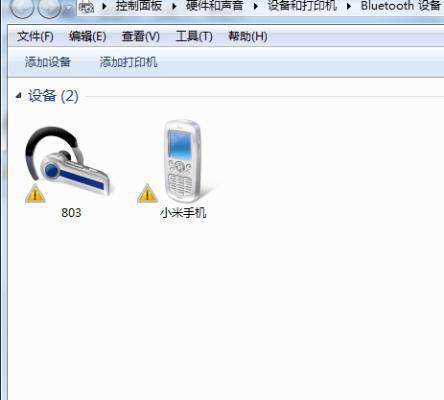Open the 查看(V) menu
444x400 pixels.
(x=140, y=36)
